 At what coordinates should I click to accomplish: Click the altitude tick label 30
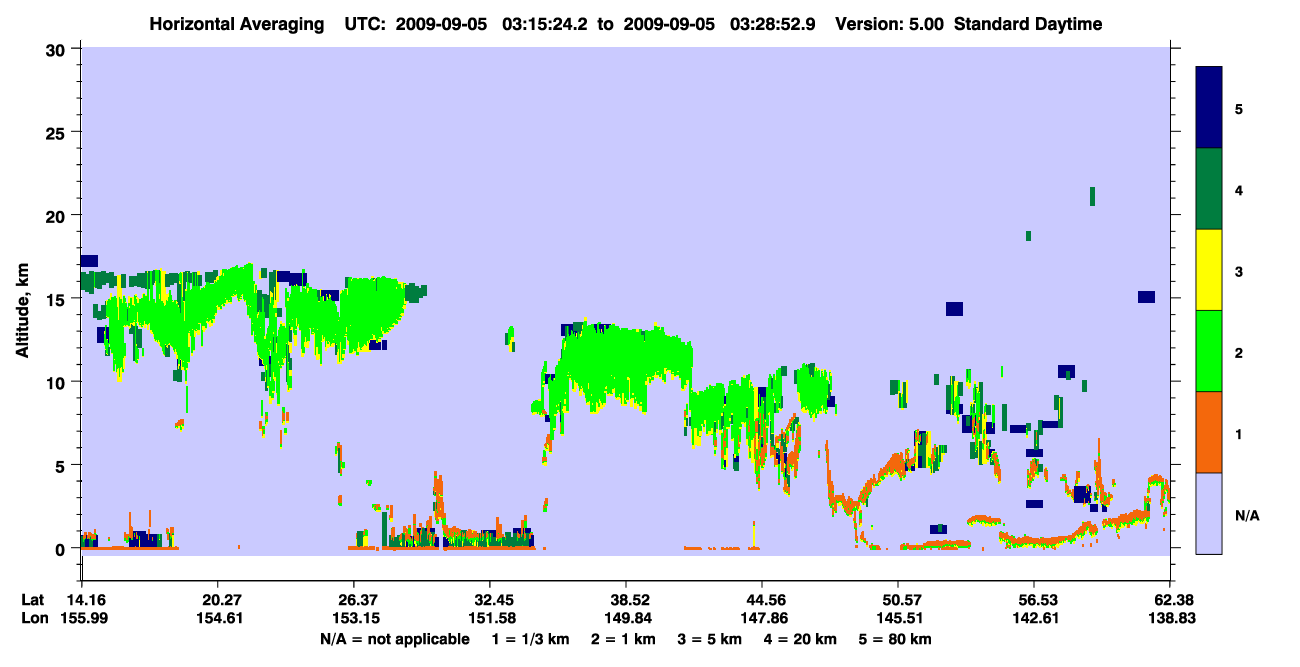coord(57,49)
